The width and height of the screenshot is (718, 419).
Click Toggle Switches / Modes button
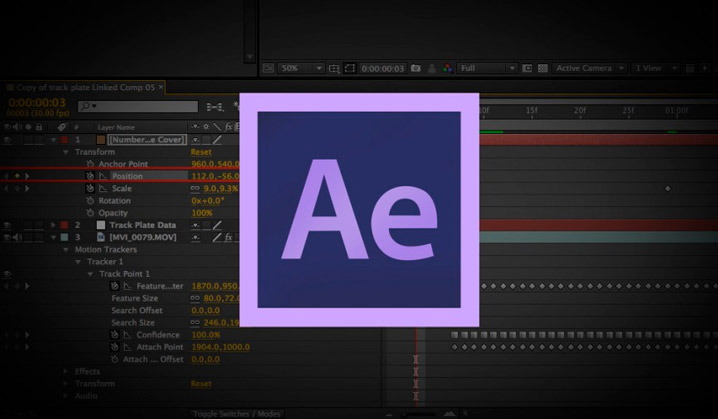(x=236, y=414)
